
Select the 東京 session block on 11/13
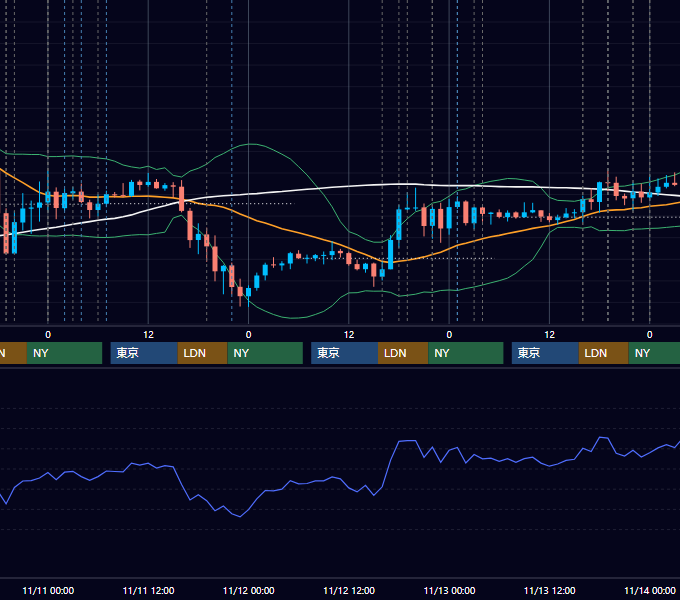tap(545, 353)
